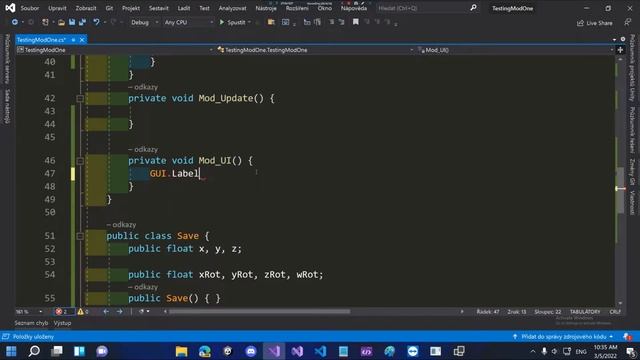Open File Explorer from the taskbar
The image size is (640, 360).
(x=181, y=351)
